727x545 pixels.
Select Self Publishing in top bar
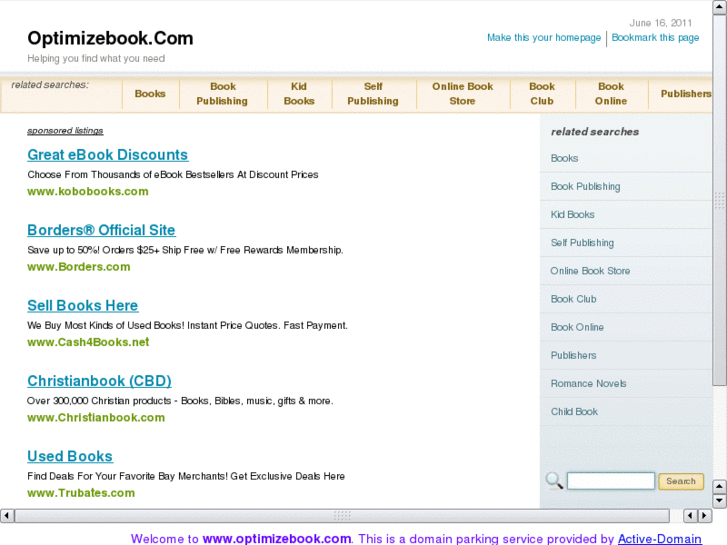pyautogui.click(x=373, y=94)
